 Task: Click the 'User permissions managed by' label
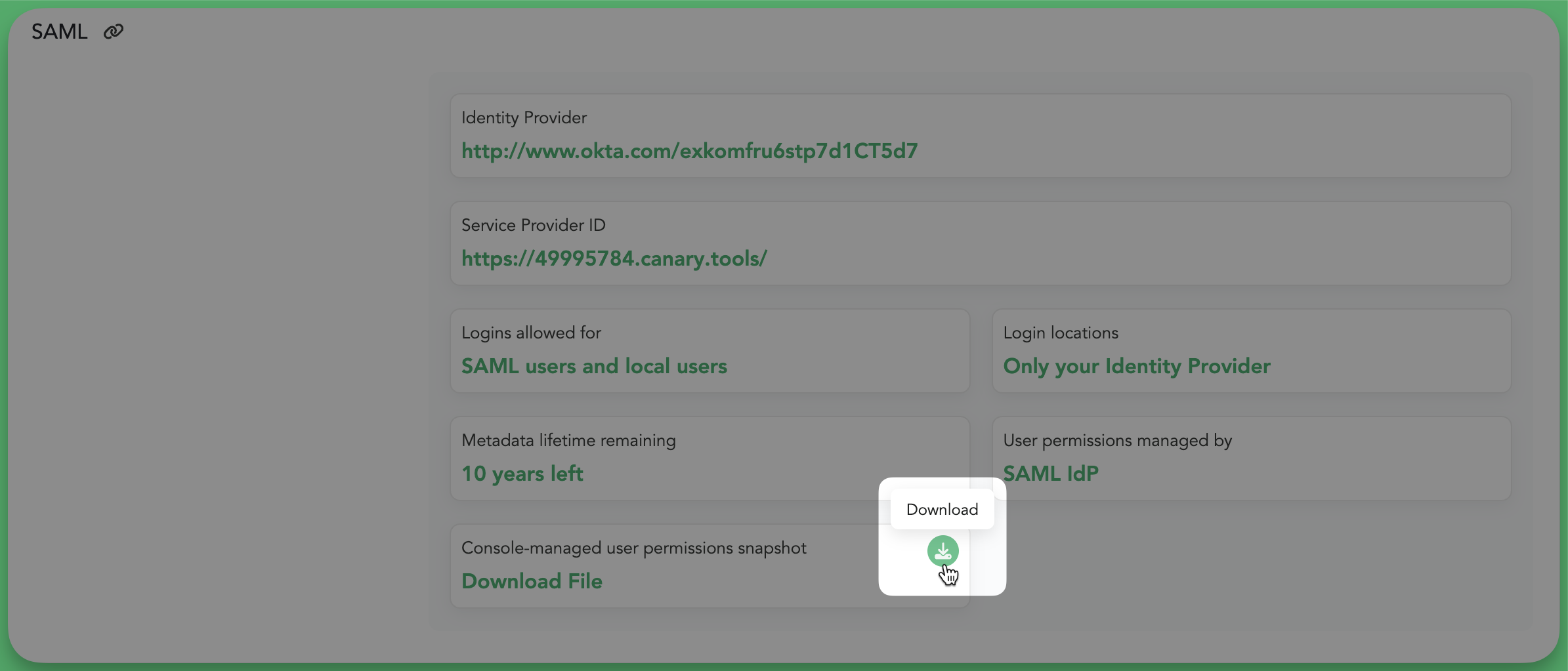pyautogui.click(x=1118, y=440)
